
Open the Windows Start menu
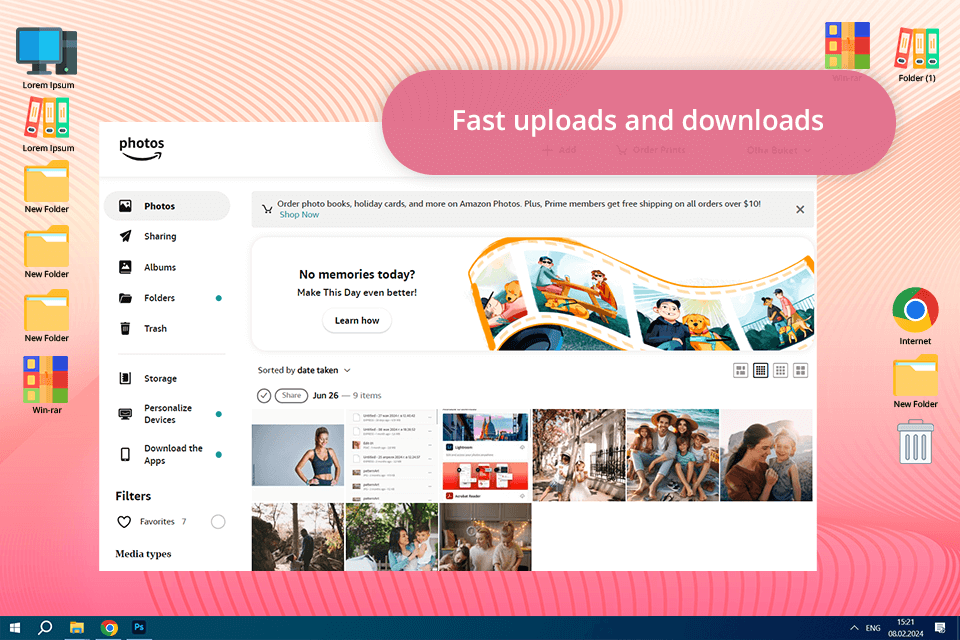click(x=15, y=628)
